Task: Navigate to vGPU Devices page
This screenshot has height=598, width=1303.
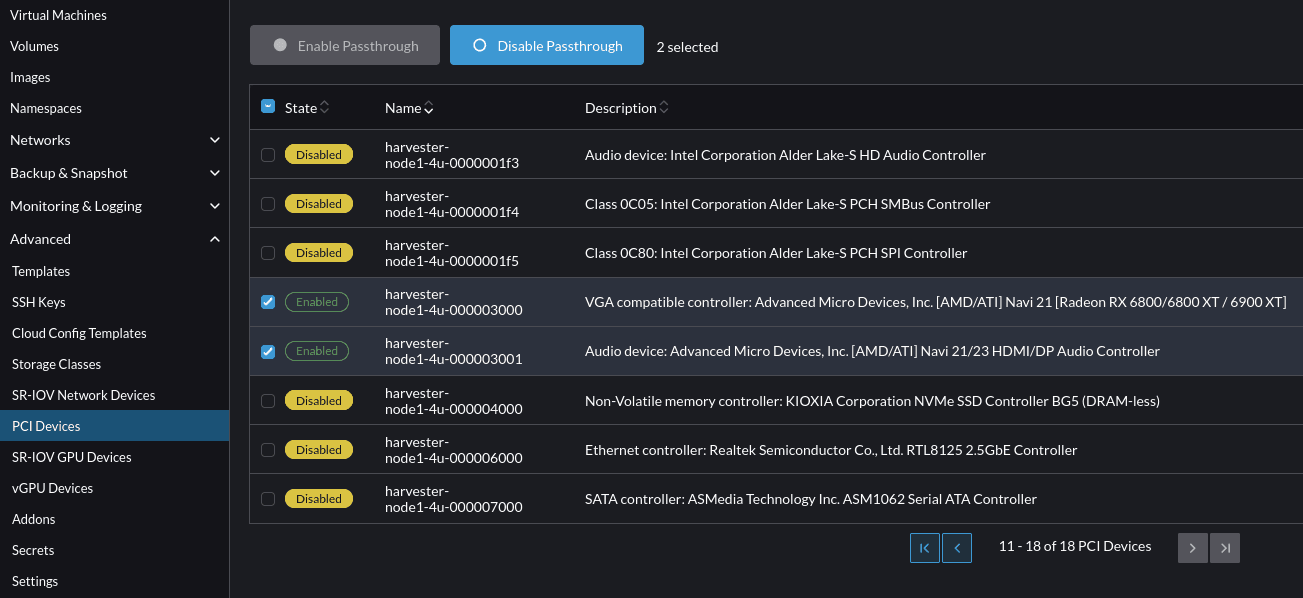Action: 52,488
